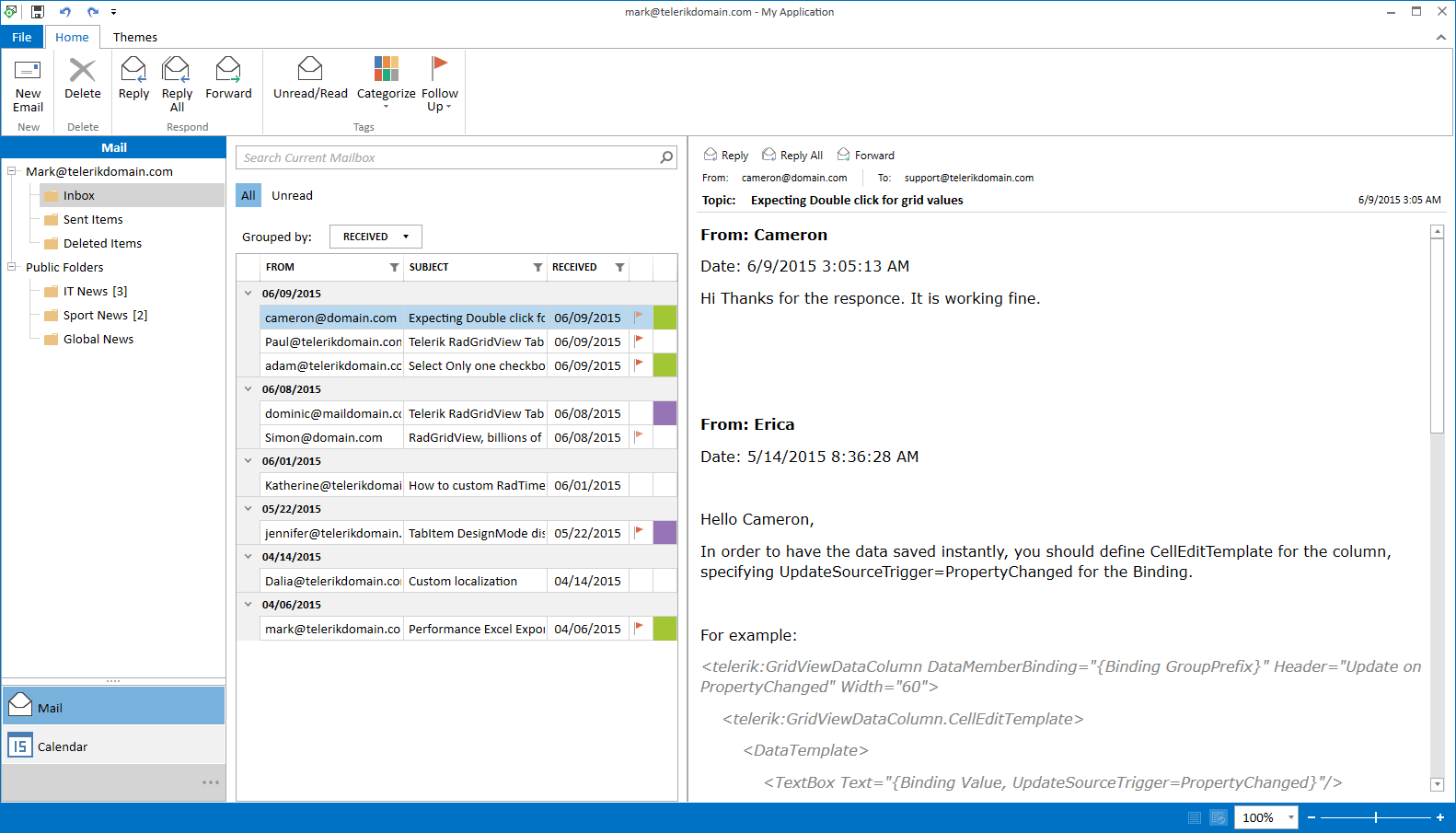Switch to the Home ribbon tab

[72, 37]
